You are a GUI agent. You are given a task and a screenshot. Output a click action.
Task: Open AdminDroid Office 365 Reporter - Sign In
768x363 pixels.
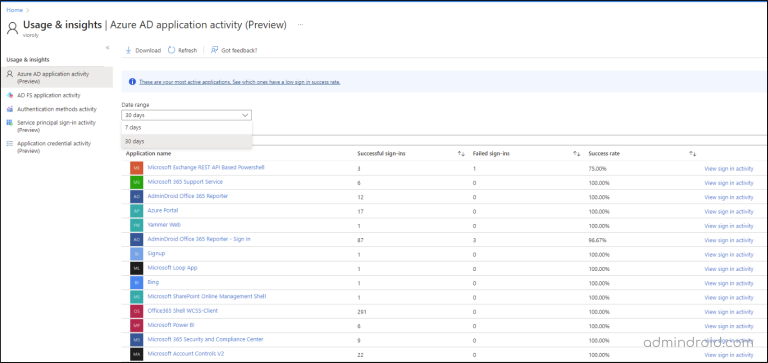coord(199,239)
